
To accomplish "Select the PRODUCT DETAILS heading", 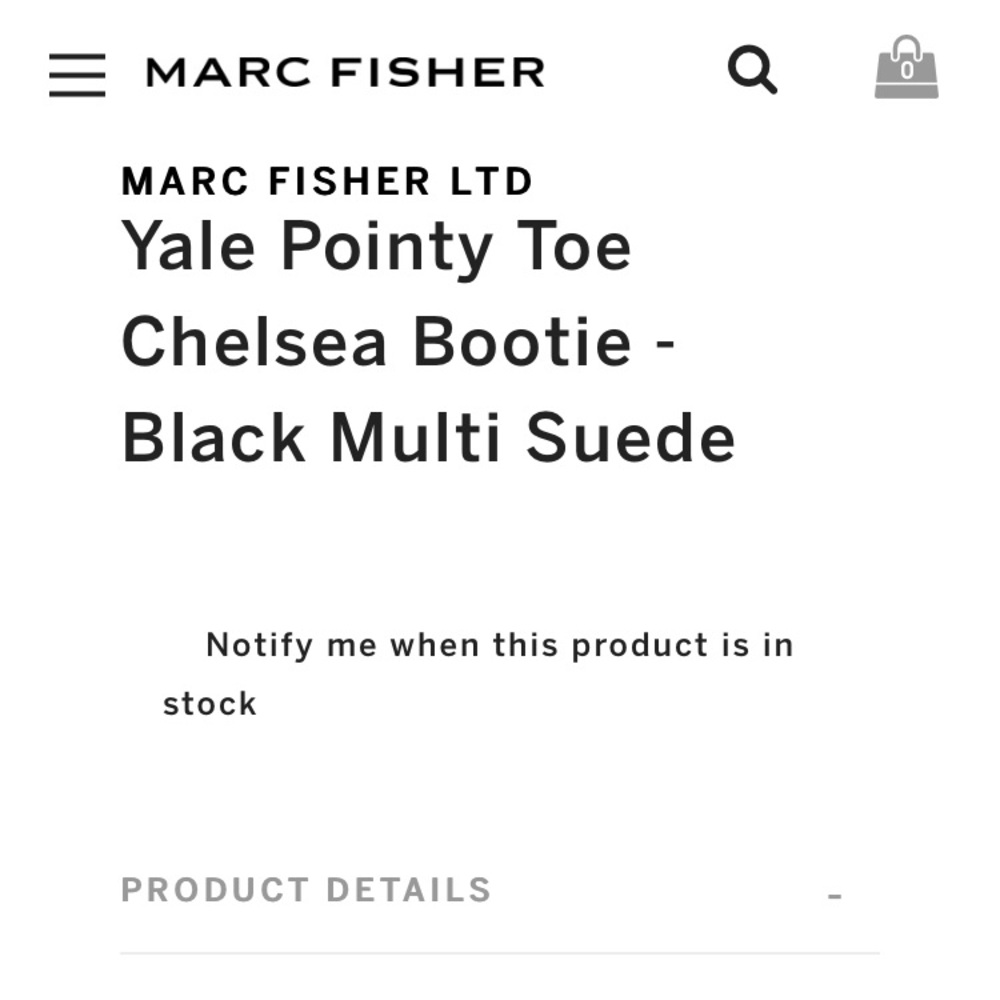I will pyautogui.click(x=306, y=890).
